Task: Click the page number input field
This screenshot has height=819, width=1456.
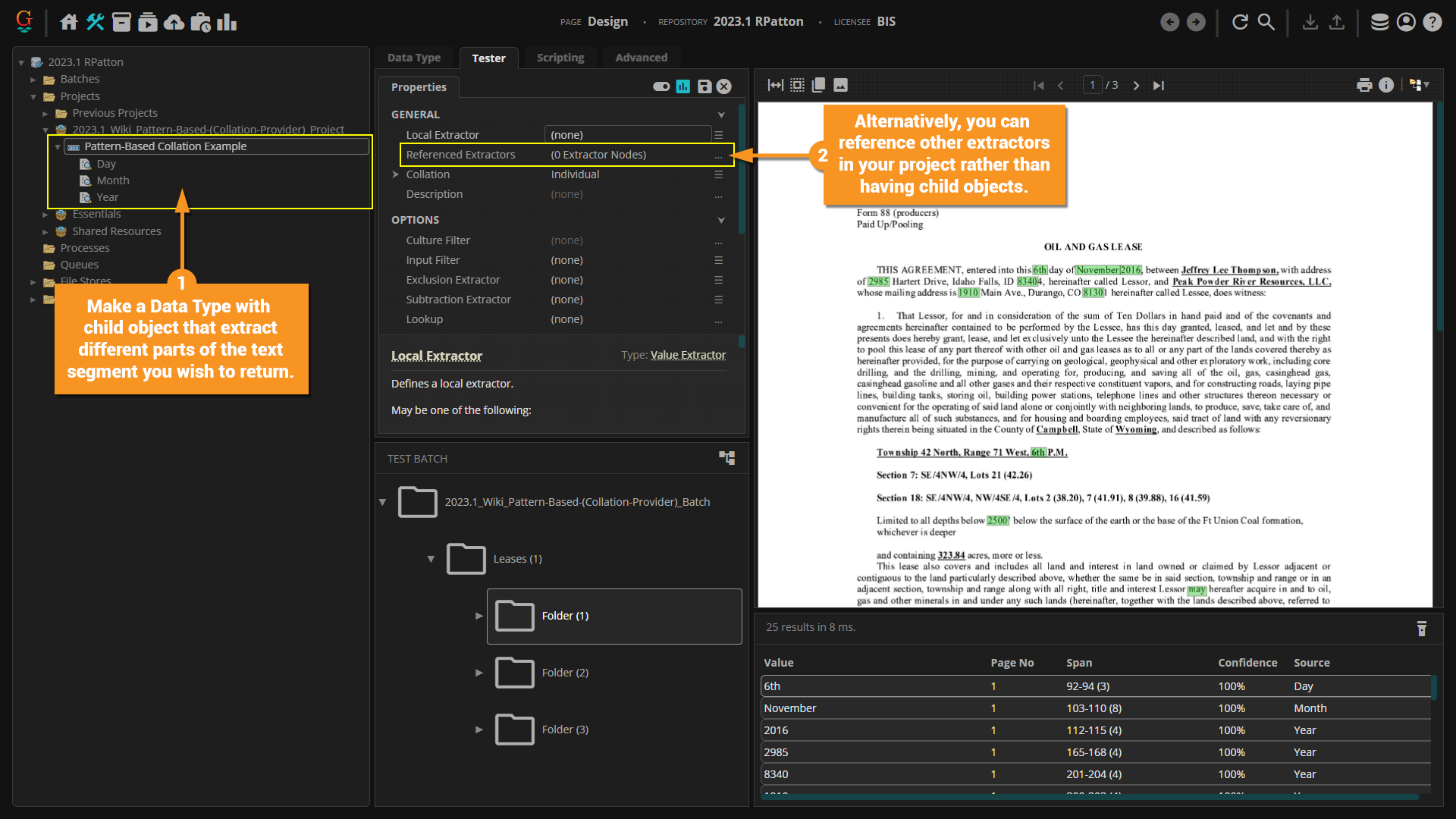Action: (1092, 85)
